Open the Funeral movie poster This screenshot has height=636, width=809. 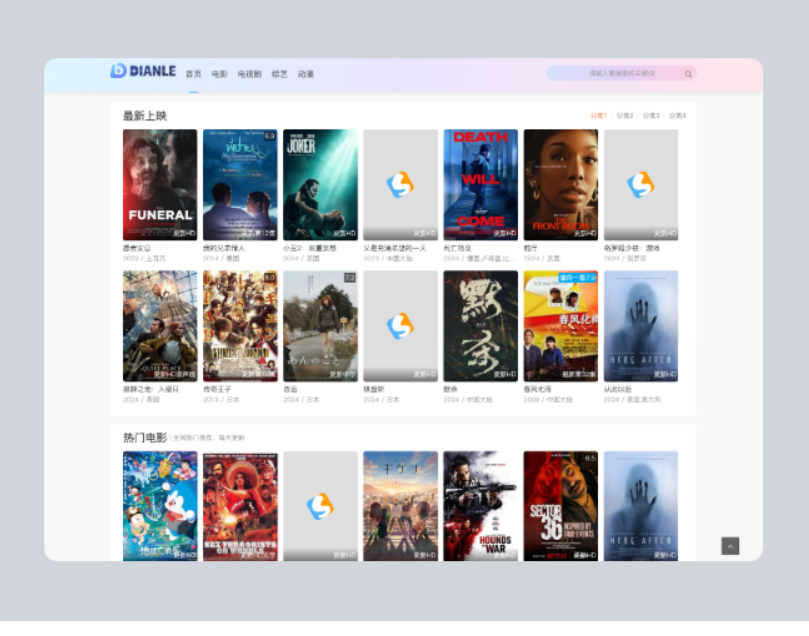(x=160, y=185)
